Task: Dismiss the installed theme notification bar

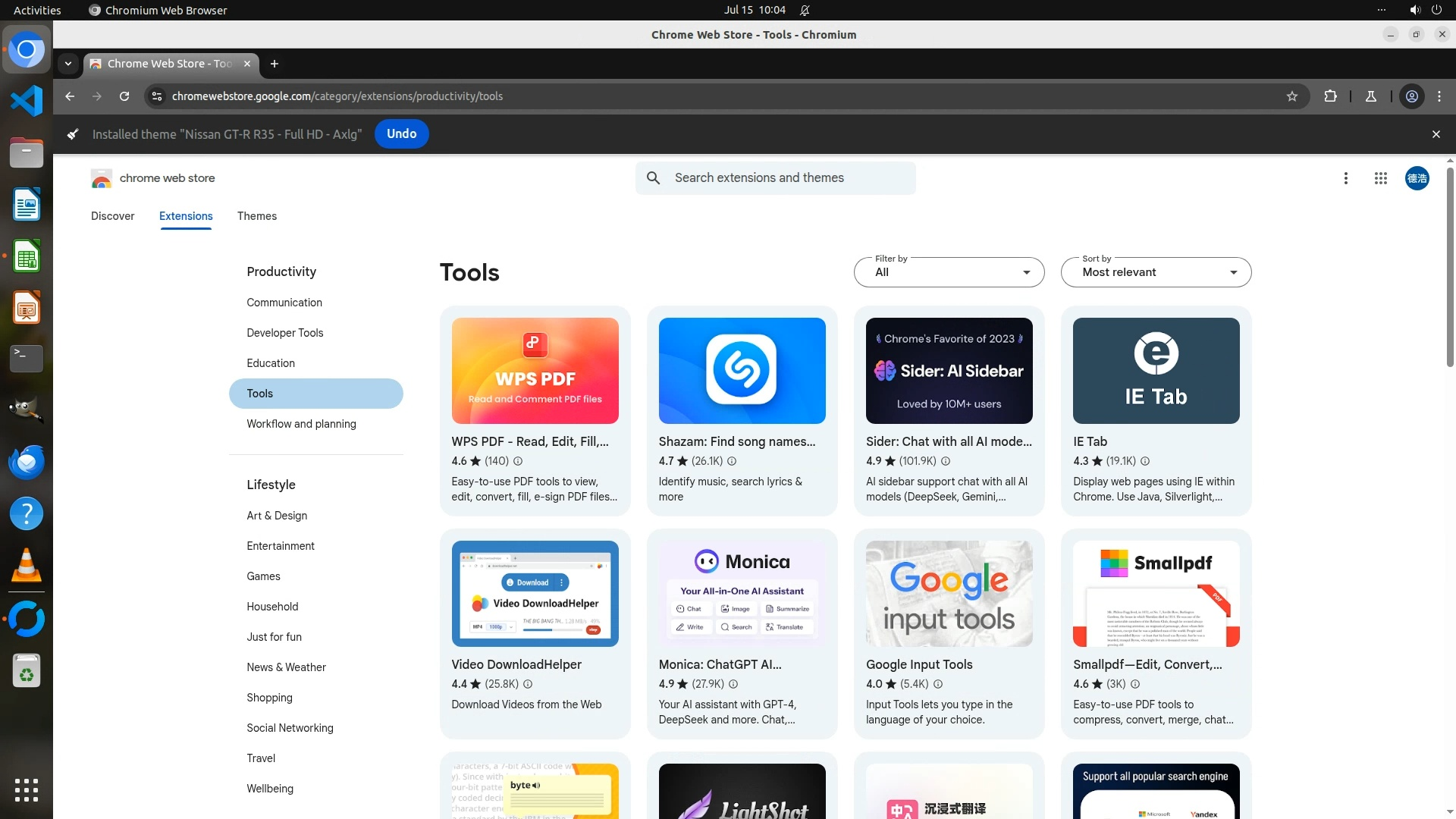Action: click(1436, 134)
